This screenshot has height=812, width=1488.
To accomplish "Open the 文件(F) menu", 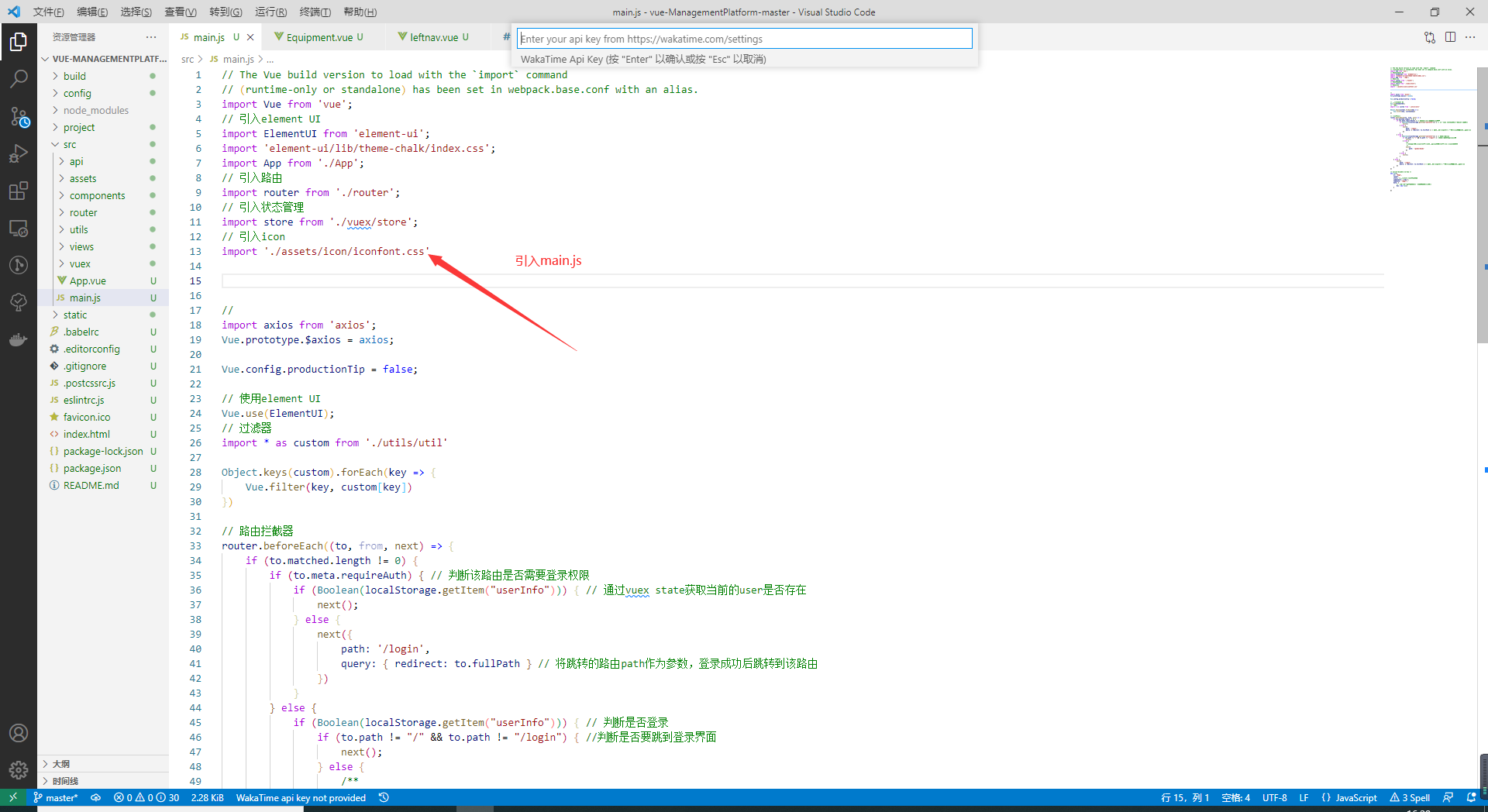I will click(x=48, y=12).
